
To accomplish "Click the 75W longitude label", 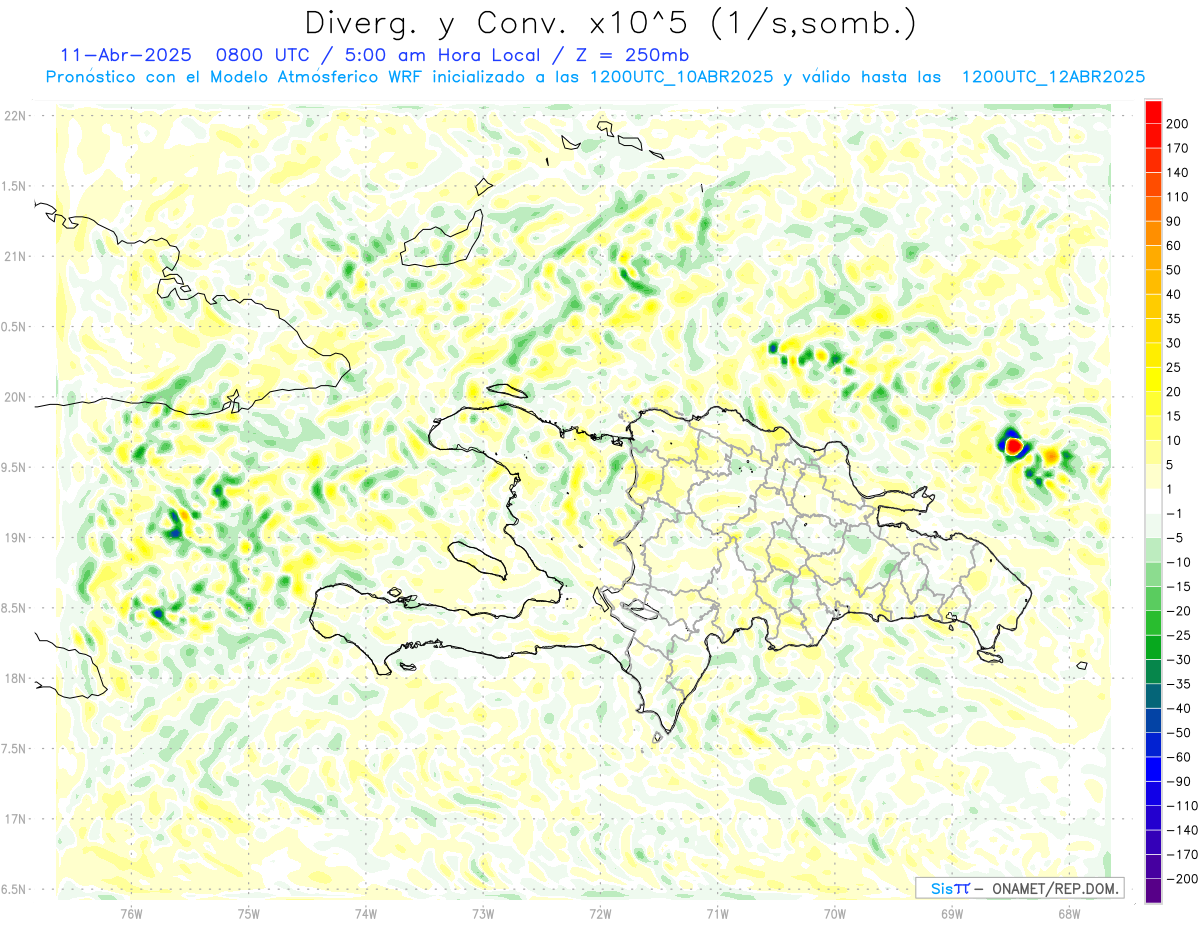I will tap(249, 912).
